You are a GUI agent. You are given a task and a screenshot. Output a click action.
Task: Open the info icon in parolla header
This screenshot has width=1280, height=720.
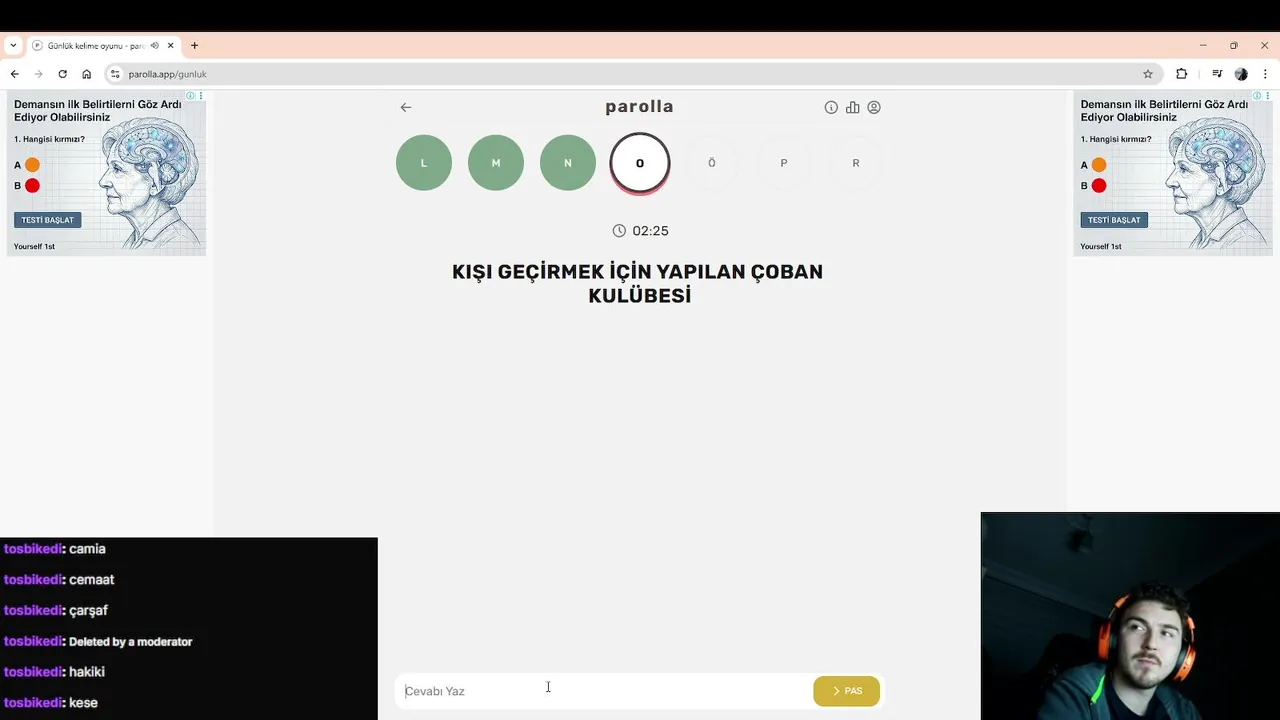coord(831,107)
